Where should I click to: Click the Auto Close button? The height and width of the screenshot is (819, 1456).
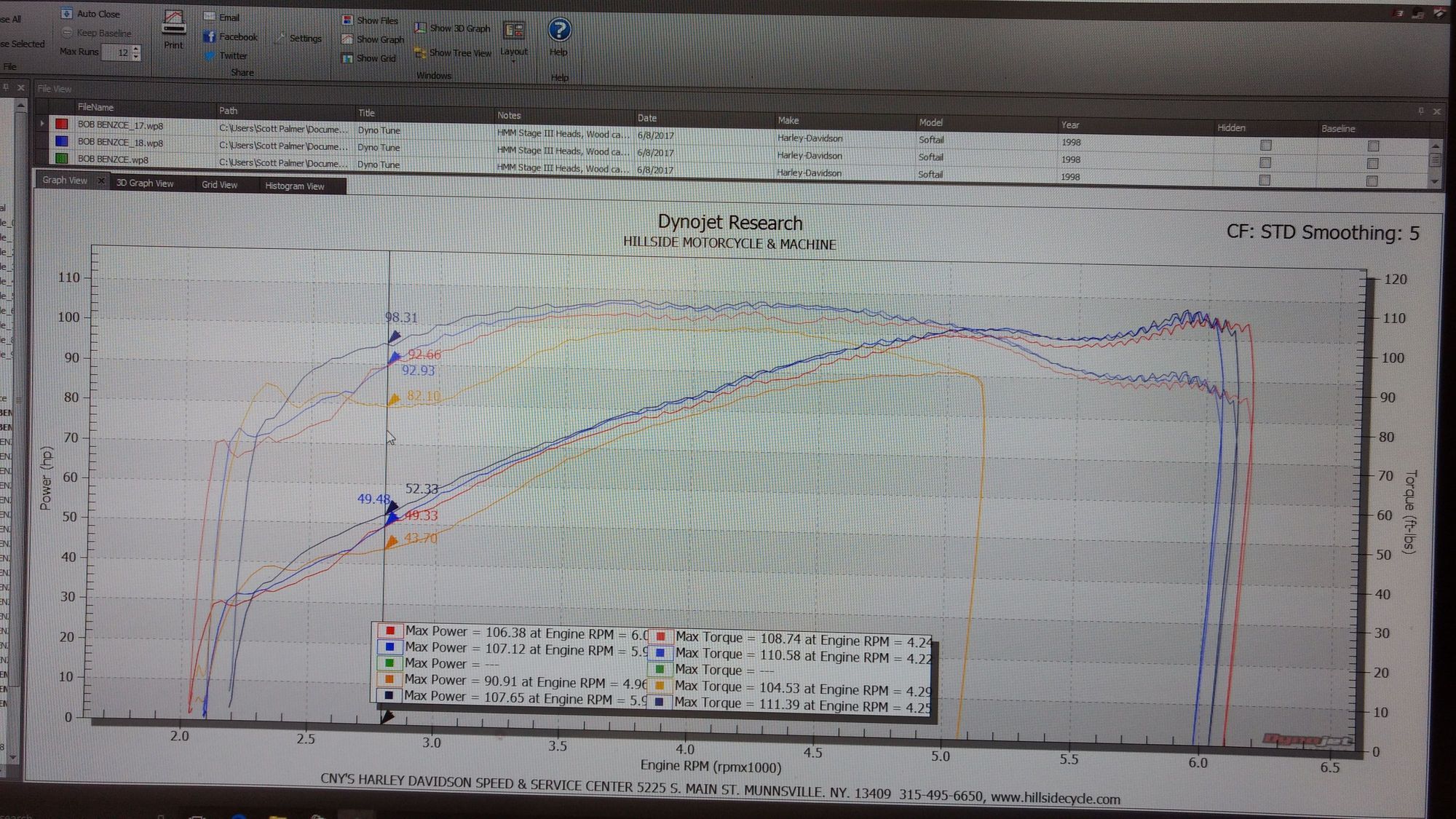pyautogui.click(x=91, y=14)
